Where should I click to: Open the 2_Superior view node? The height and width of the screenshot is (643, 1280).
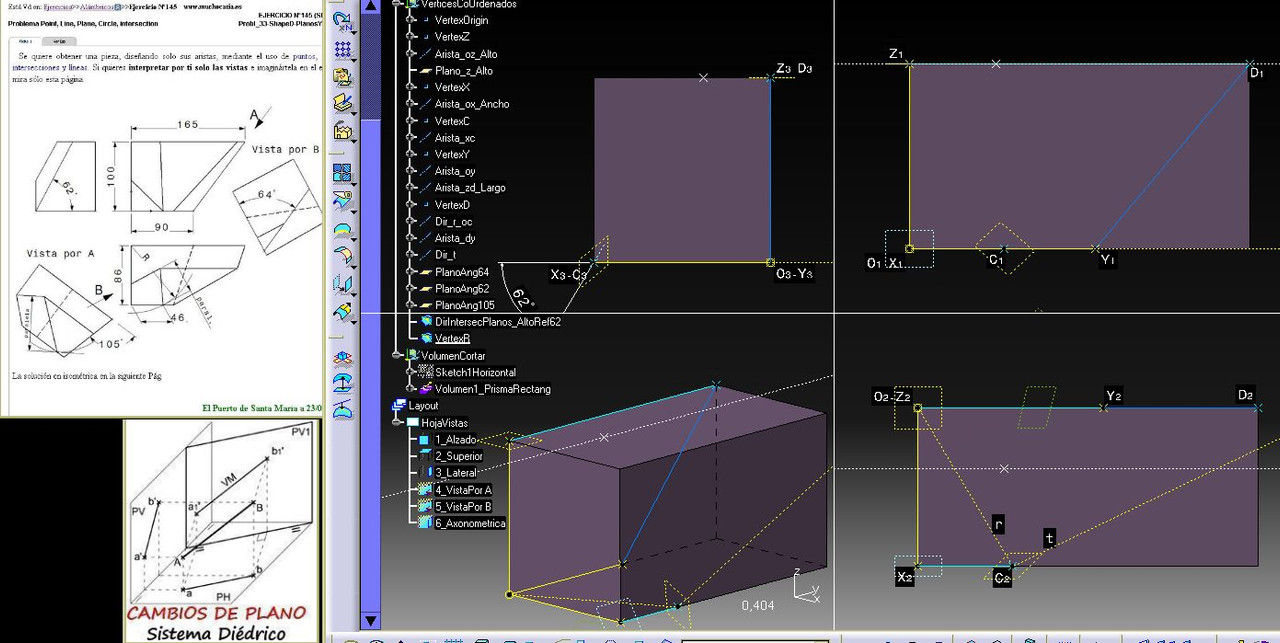click(459, 456)
